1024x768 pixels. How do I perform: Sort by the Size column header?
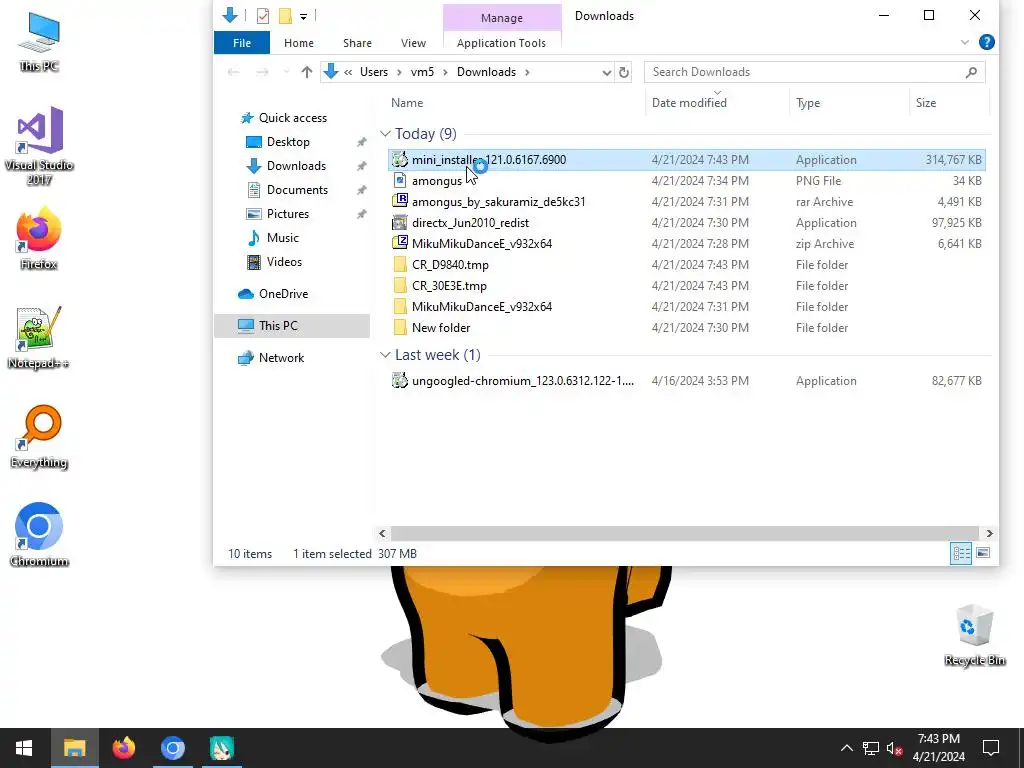(925, 103)
